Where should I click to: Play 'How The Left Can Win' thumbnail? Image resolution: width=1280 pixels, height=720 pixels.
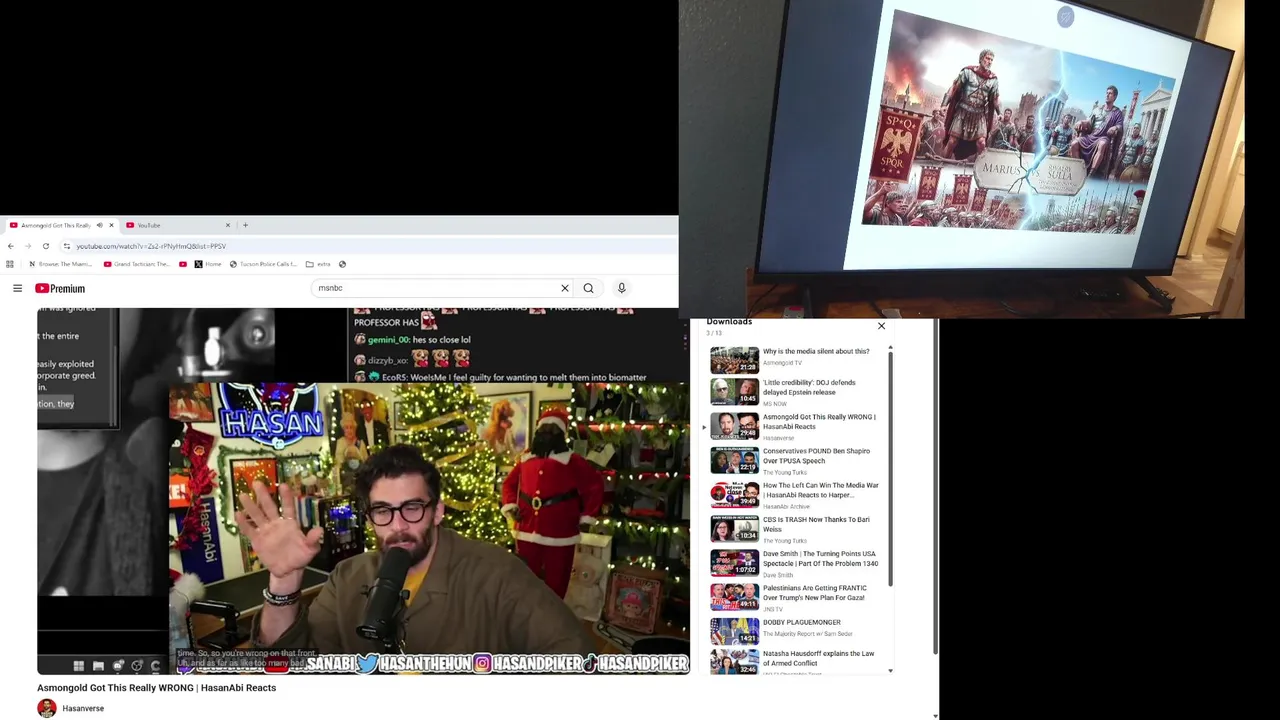[735, 494]
